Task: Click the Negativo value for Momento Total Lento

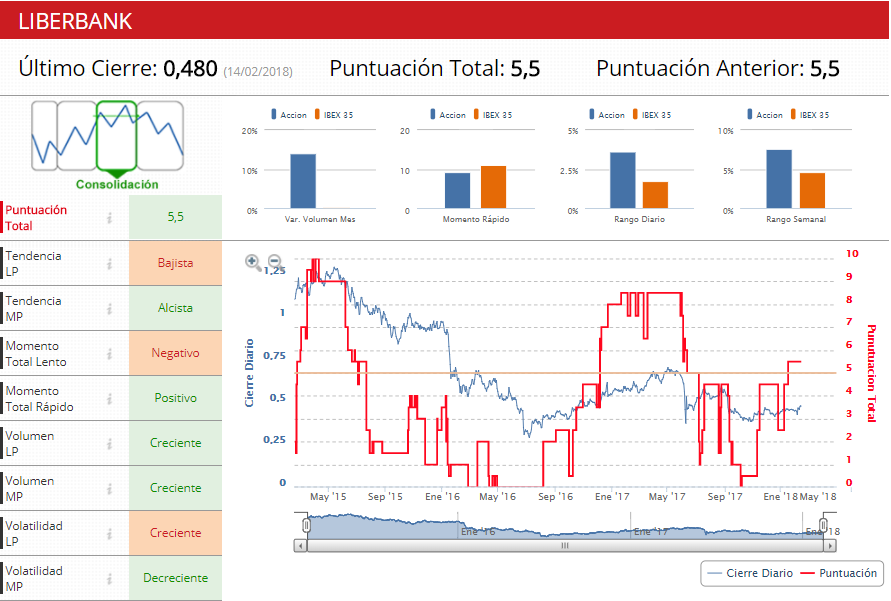Action: click(176, 353)
